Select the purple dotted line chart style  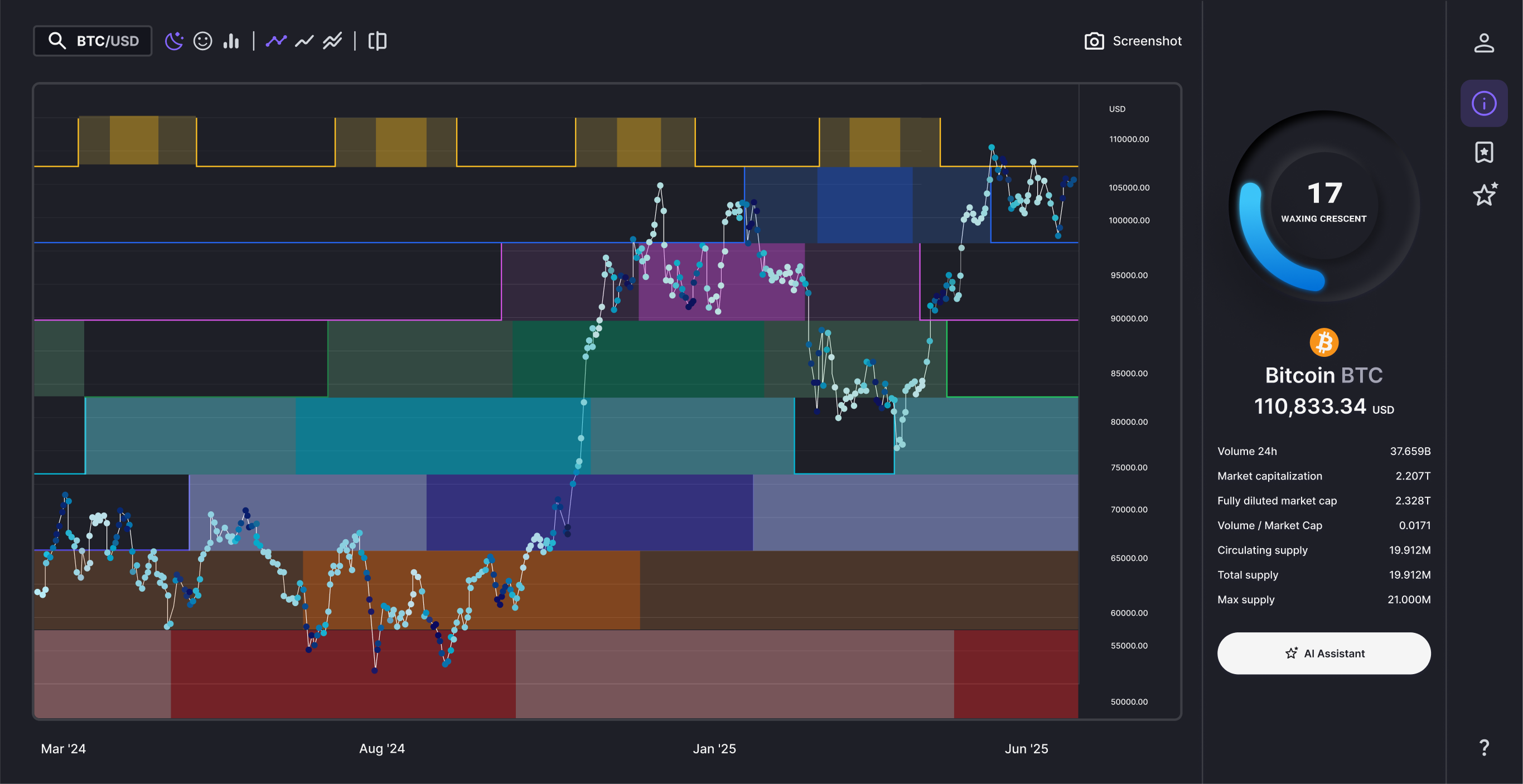[276, 41]
